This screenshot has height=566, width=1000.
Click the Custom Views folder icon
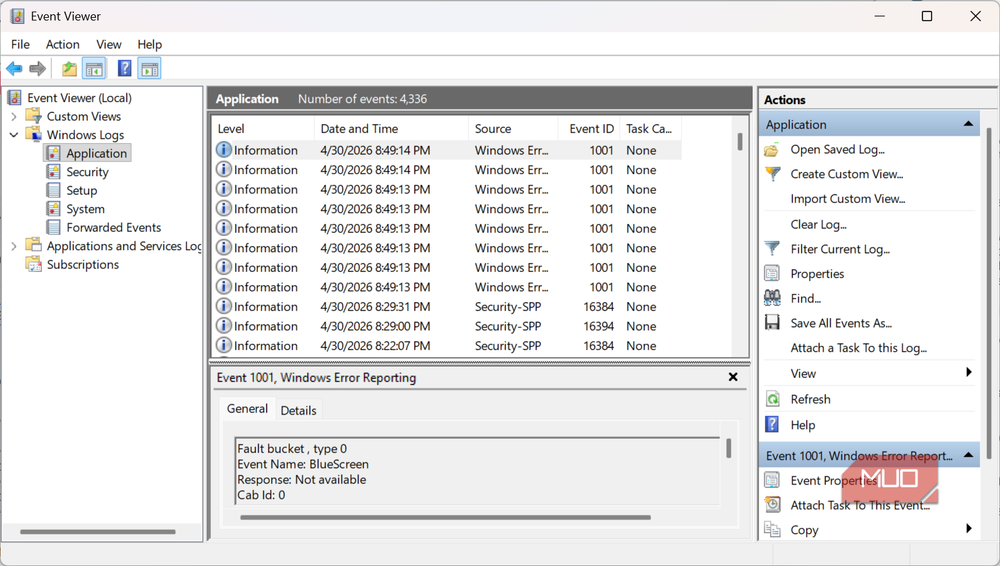tap(33, 116)
